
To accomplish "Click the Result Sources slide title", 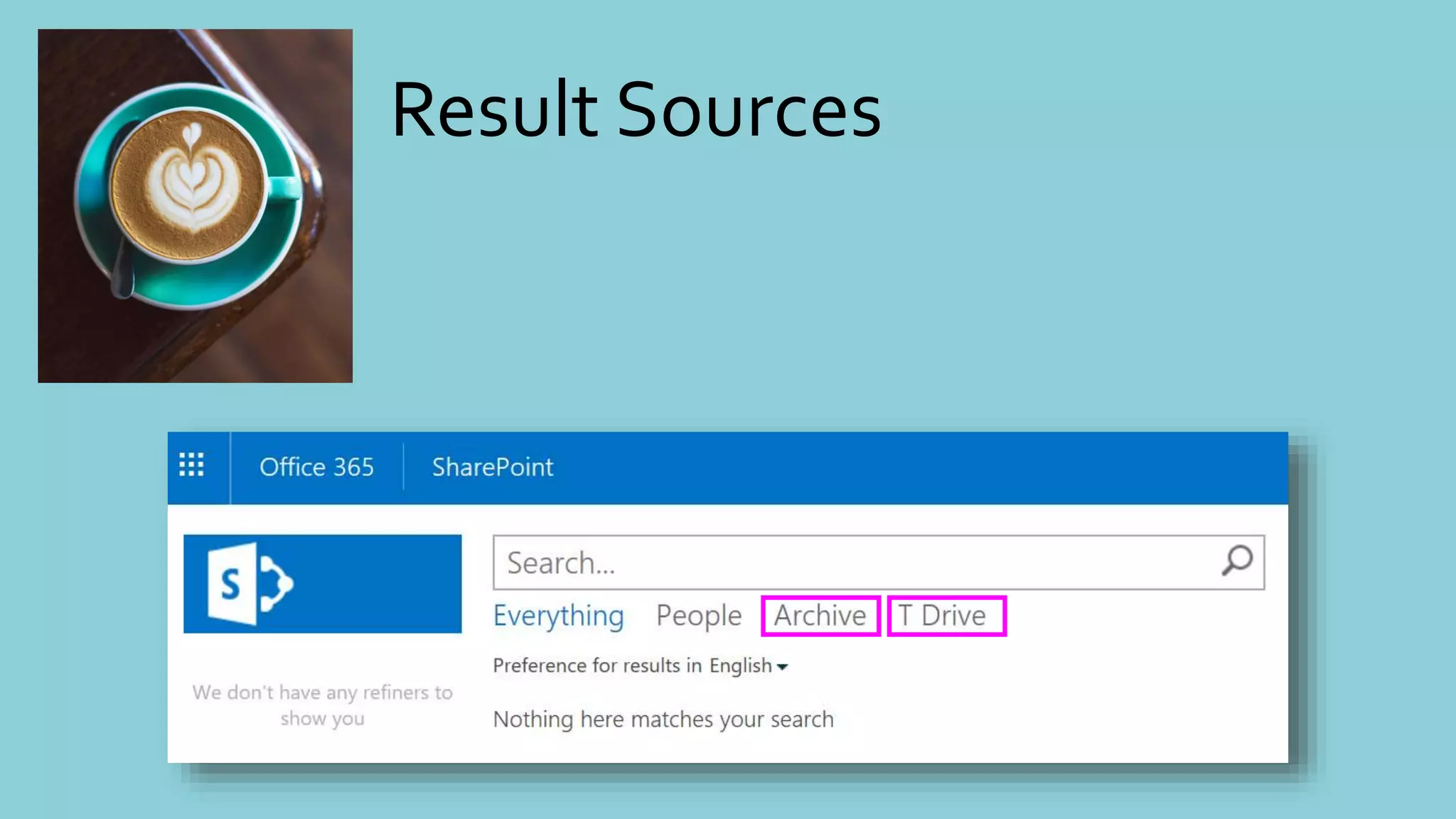I will click(x=636, y=109).
